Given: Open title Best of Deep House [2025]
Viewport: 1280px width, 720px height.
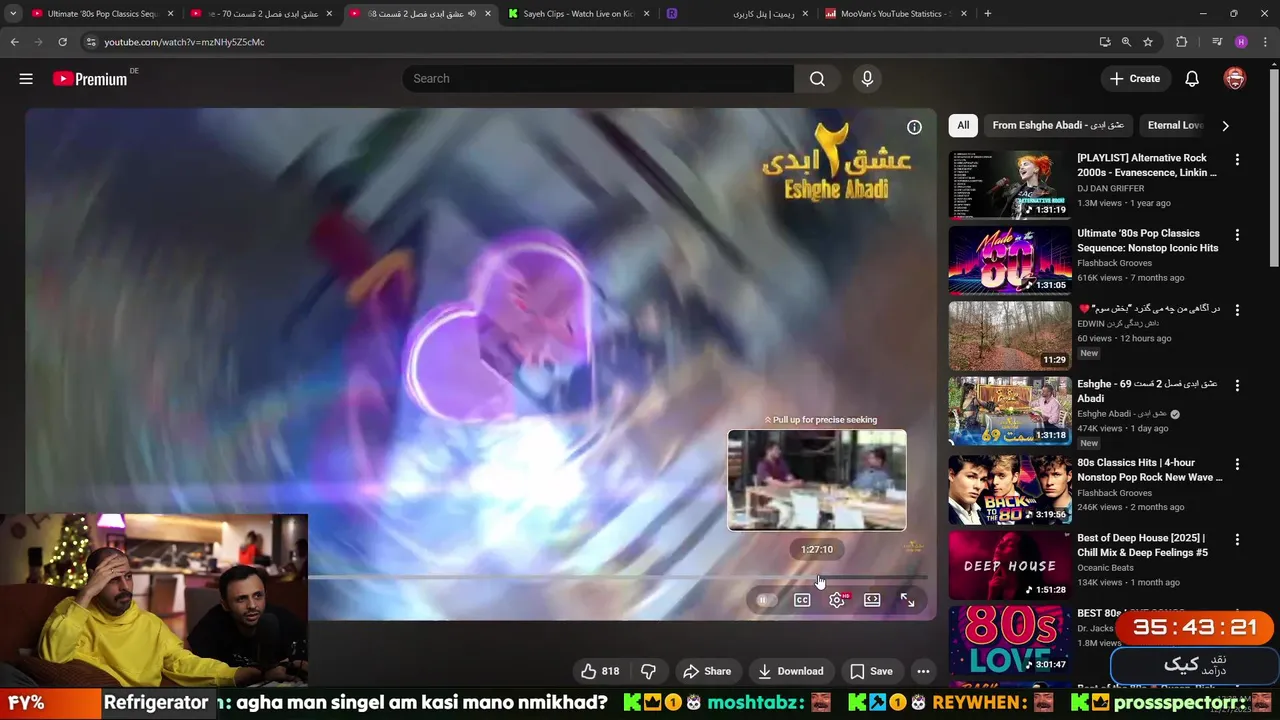Looking at the screenshot, I should click(x=1141, y=545).
